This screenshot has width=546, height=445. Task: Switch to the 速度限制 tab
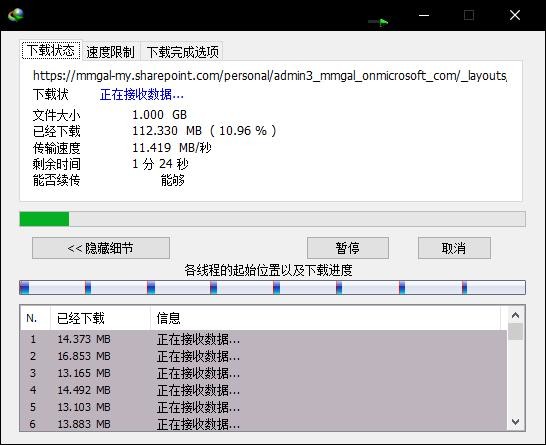(x=110, y=52)
